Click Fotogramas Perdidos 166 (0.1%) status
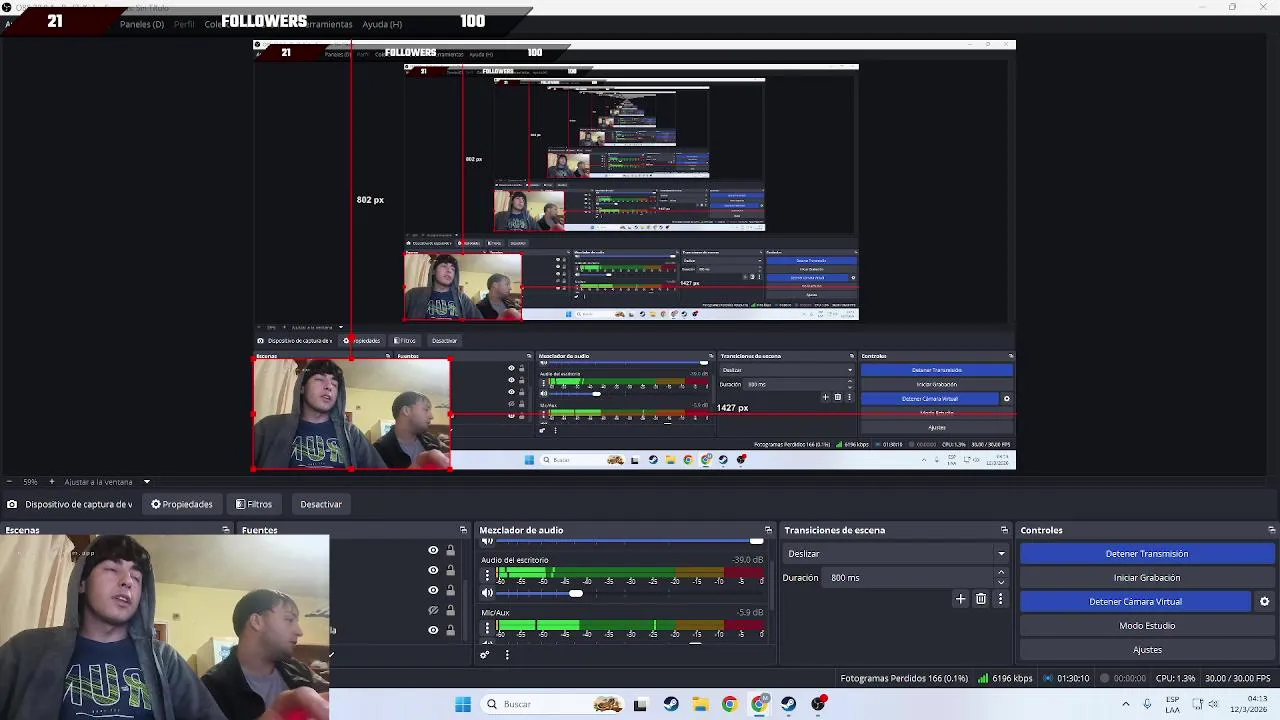1280x720 pixels. pyautogui.click(x=904, y=678)
